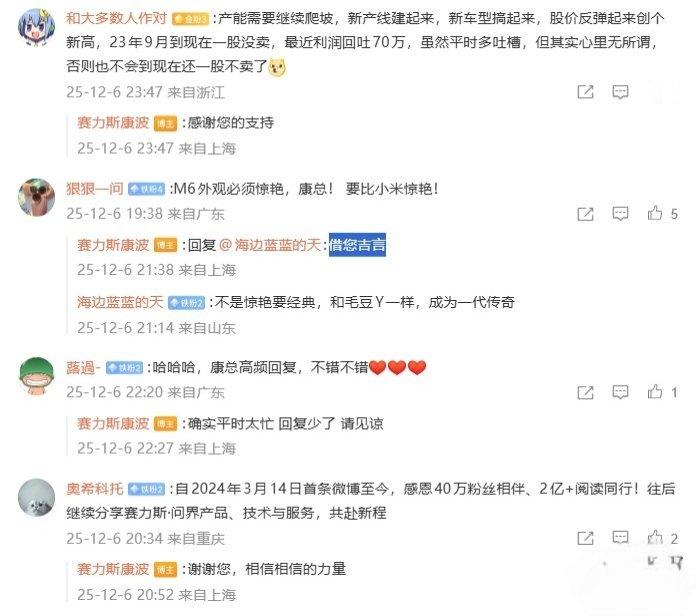Forward the 蹈過- comment
Screen dimensions: 696x616
pos(585,392)
